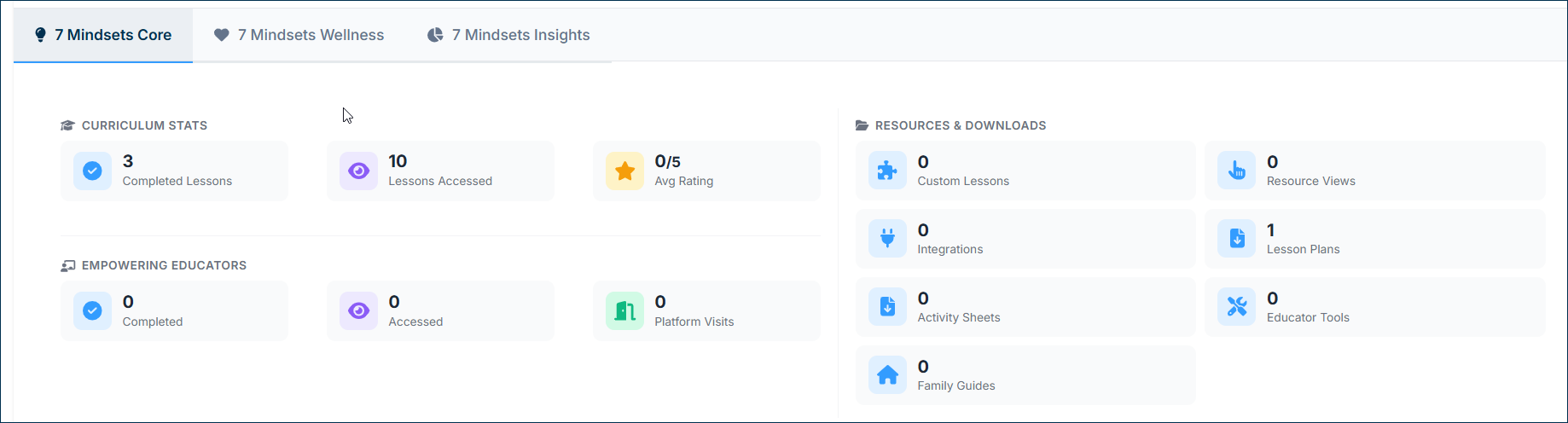The height and width of the screenshot is (423, 1568).
Task: Select the Educator Tools label
Action: [1309, 317]
